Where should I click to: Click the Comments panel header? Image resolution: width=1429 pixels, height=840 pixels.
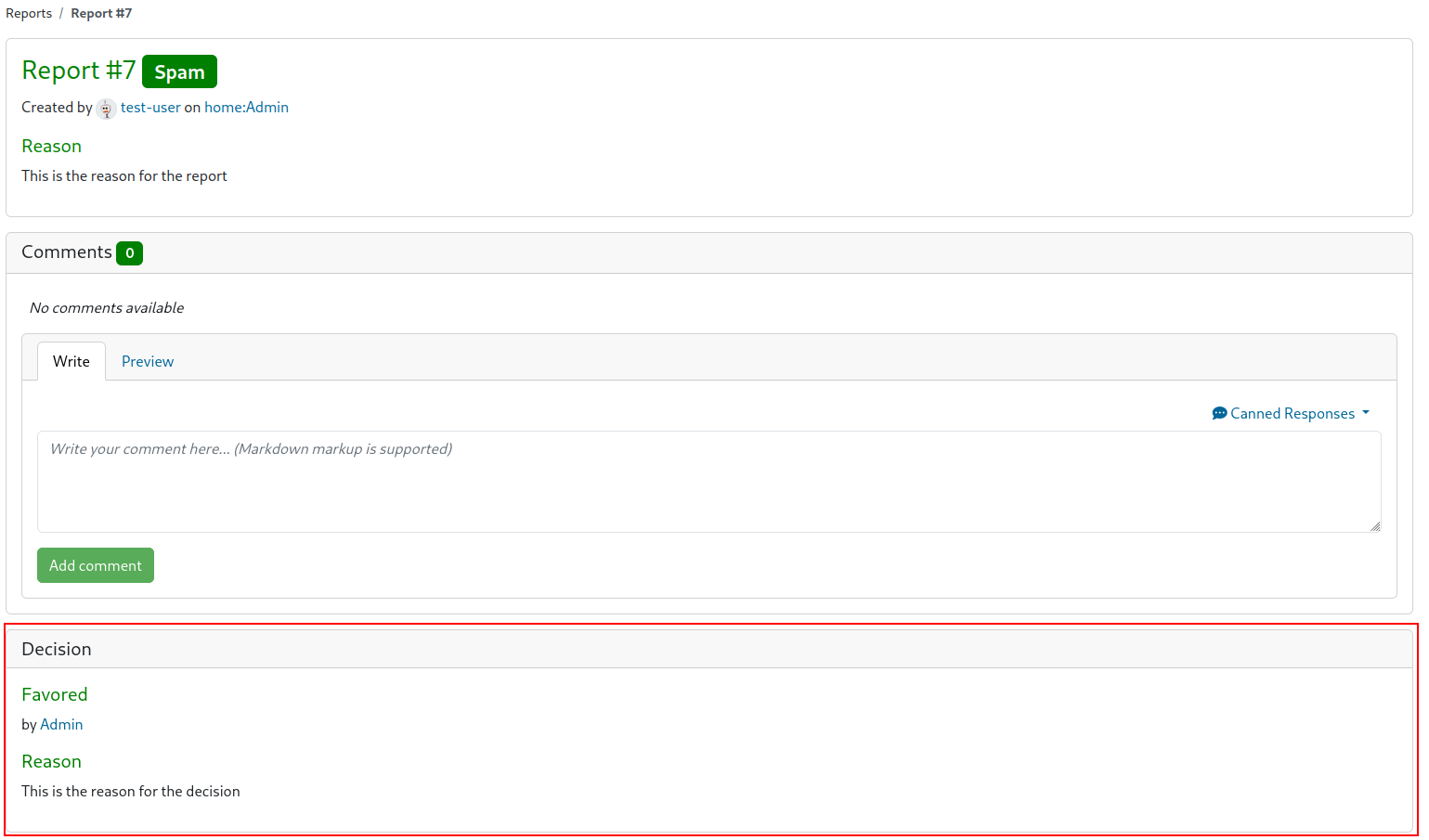pos(67,252)
